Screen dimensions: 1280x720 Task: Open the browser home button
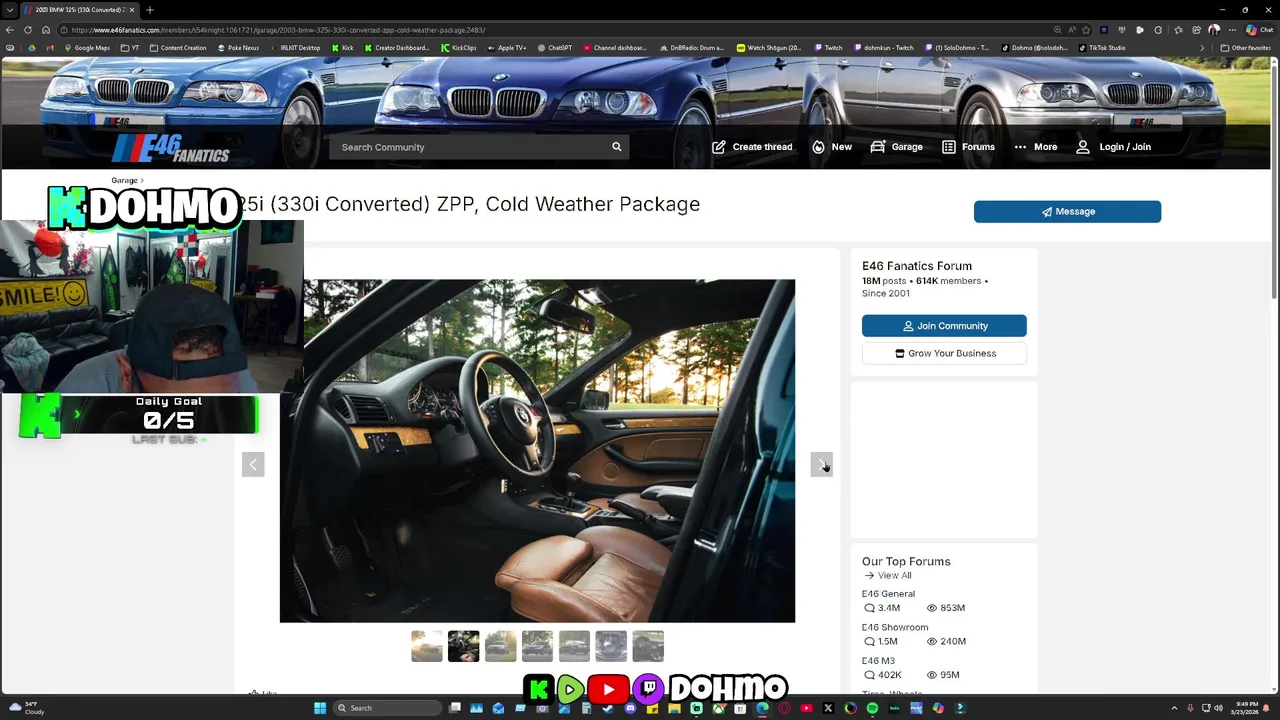point(46,30)
